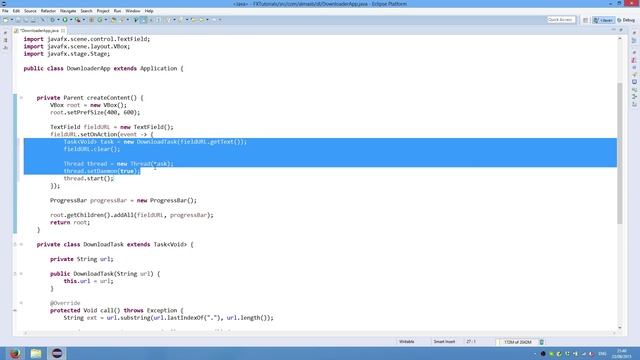640x360 pixels.
Task: Toggle Mark Occurrences highlighted toolbar button
Action: (144, 20)
